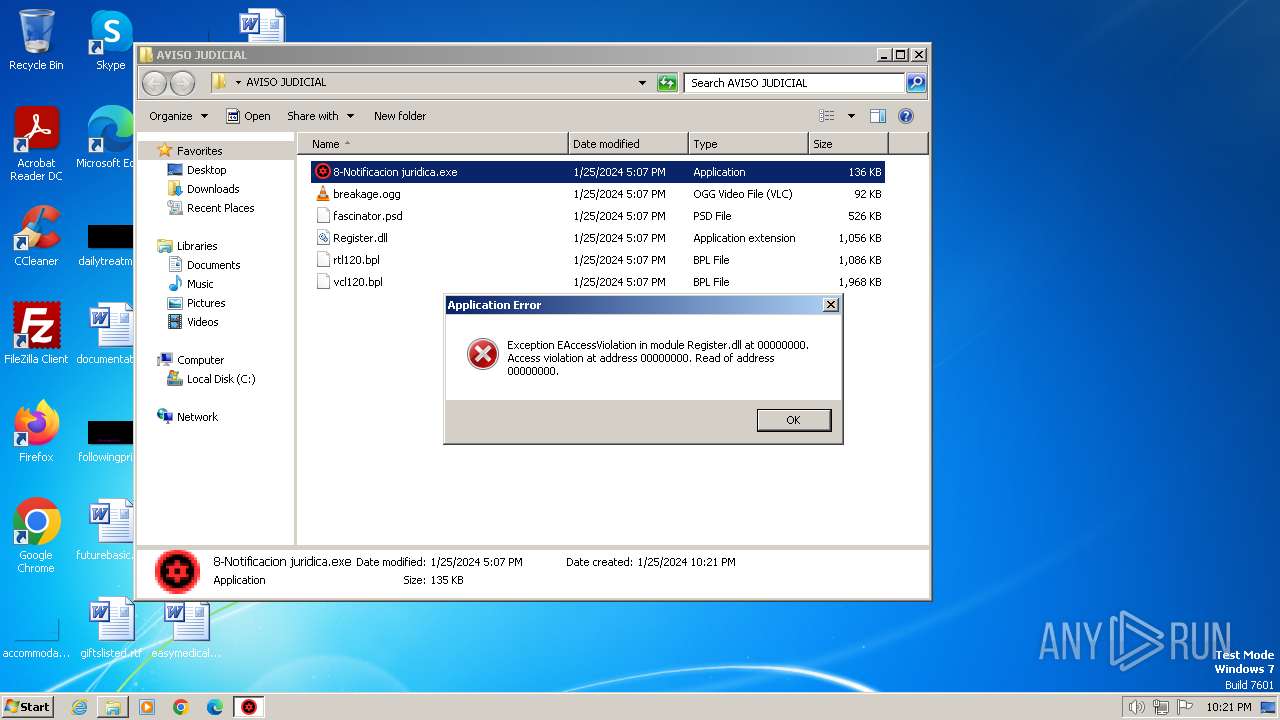Expand the address bar history dropdown
Screen dimensions: 1280x720
coord(642,83)
